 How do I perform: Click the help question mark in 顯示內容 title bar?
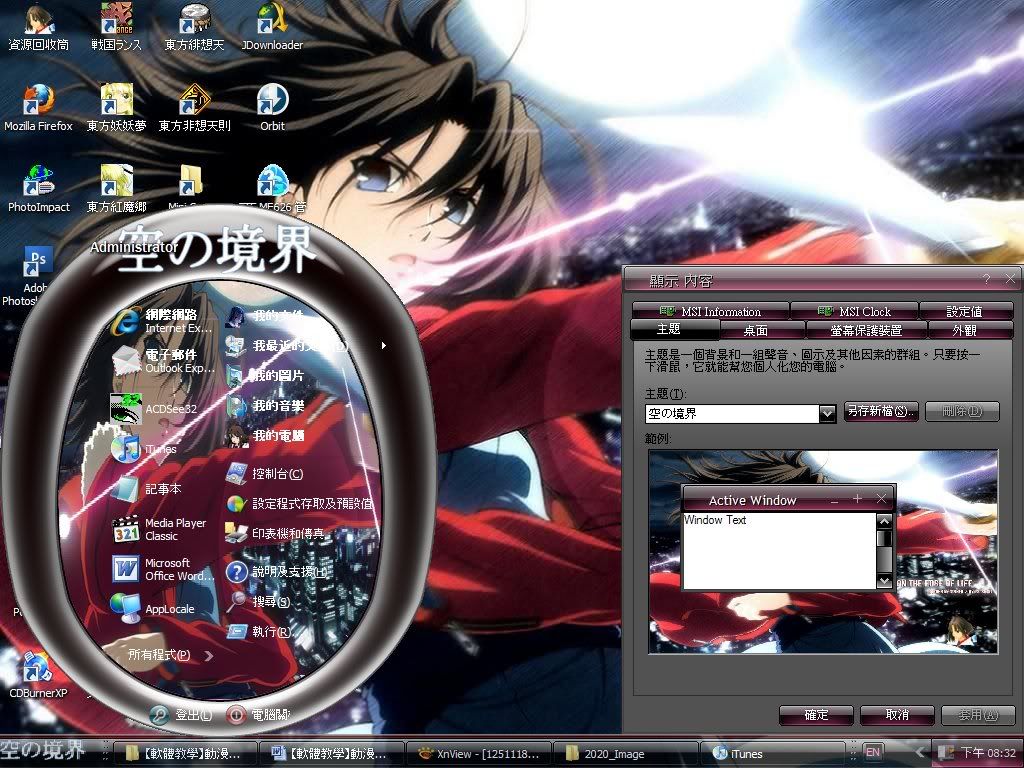[x=986, y=280]
